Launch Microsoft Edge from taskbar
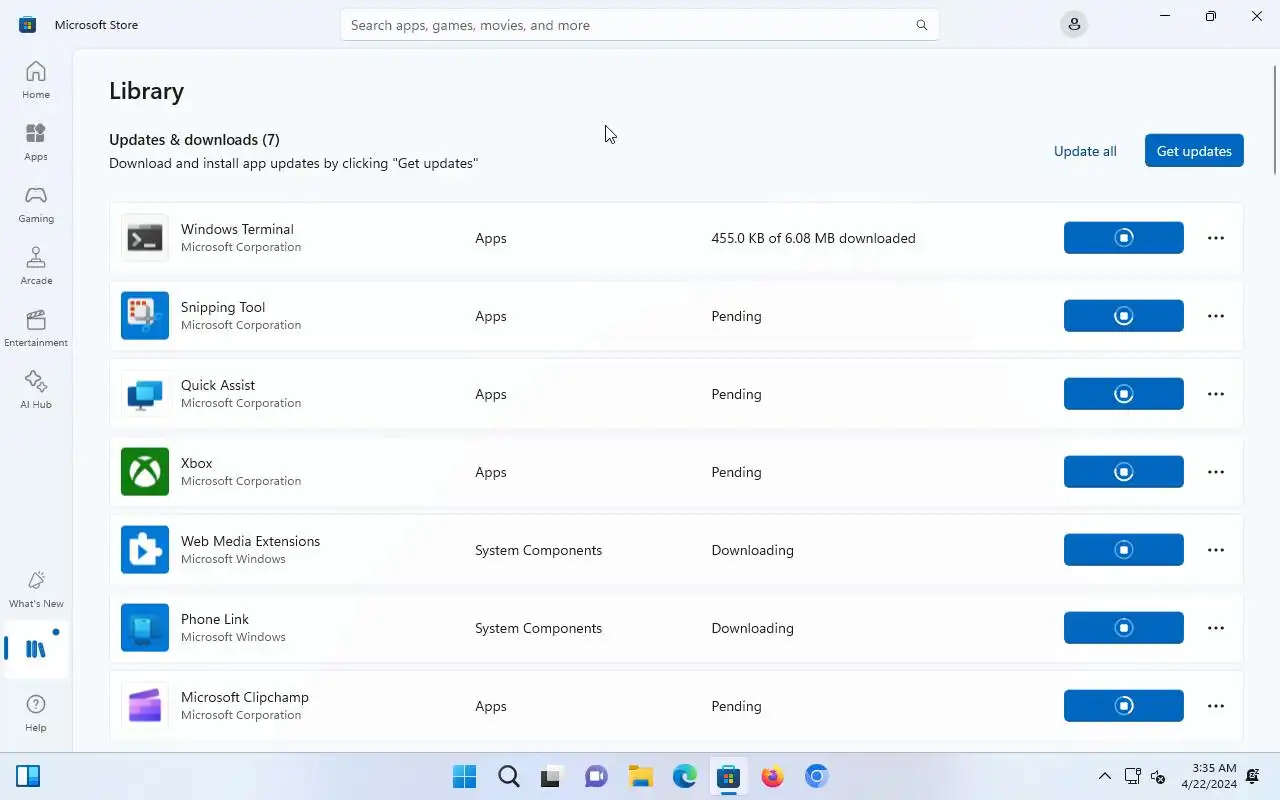1280x800 pixels. pos(684,776)
